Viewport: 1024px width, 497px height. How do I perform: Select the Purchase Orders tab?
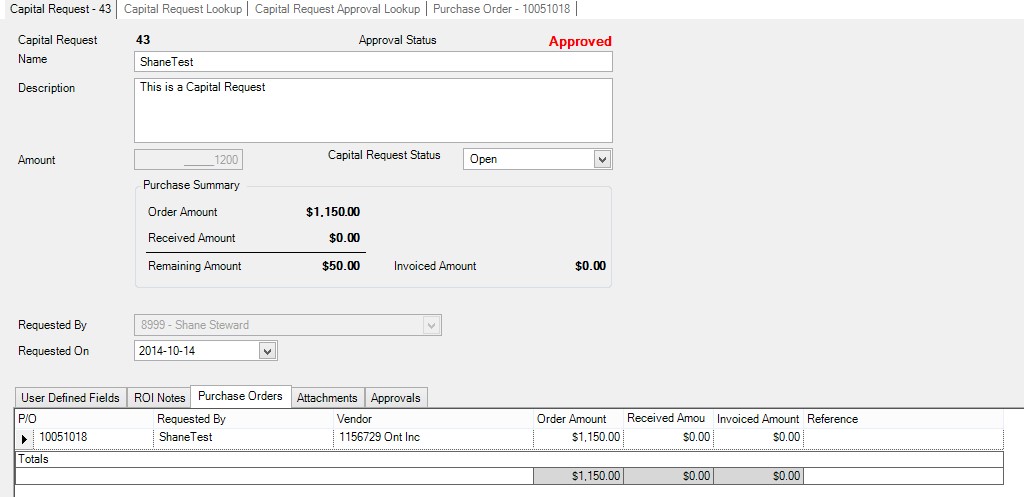coord(240,397)
